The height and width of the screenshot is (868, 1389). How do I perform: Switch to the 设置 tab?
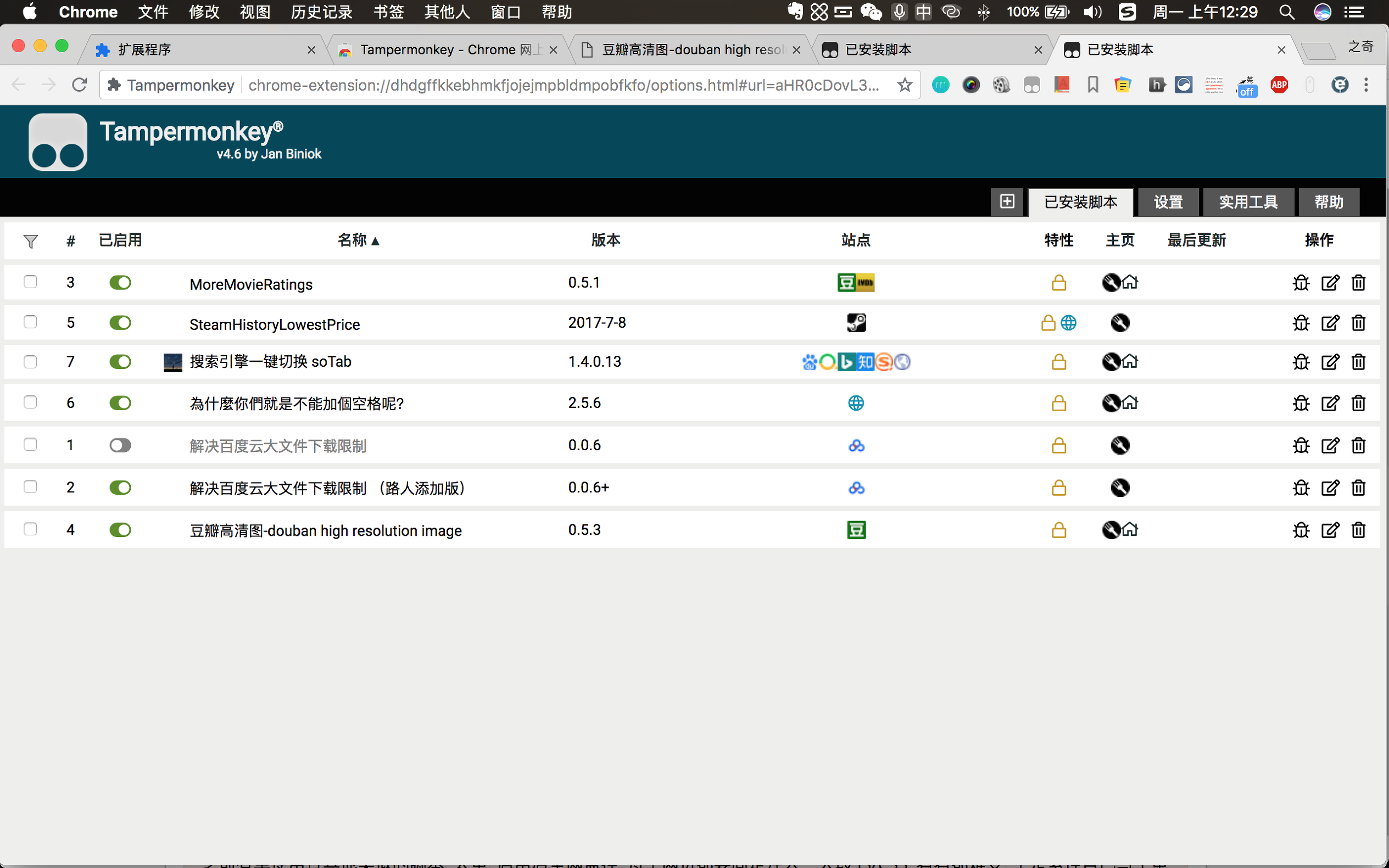(1168, 202)
